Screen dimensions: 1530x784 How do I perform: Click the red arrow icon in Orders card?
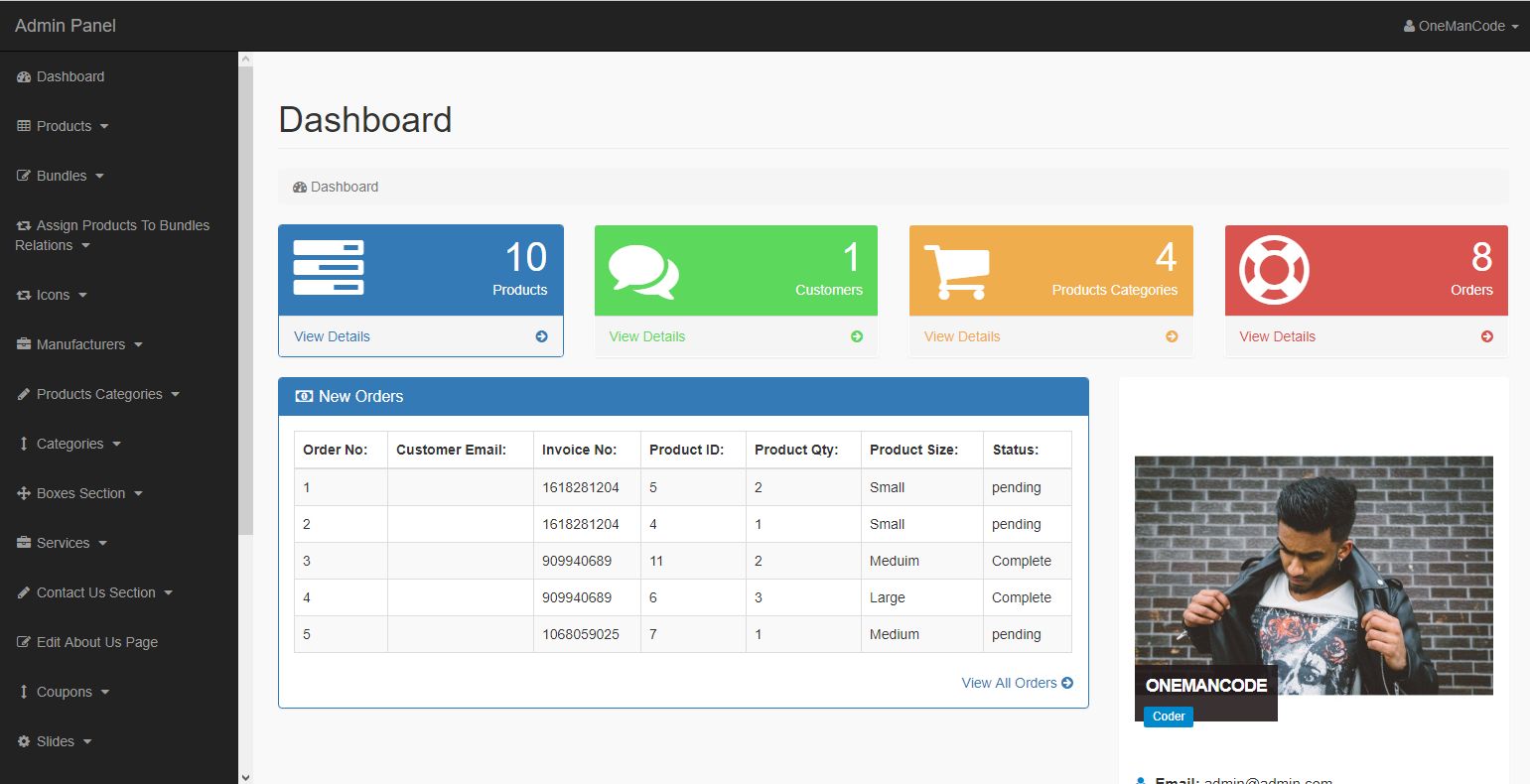(x=1487, y=336)
